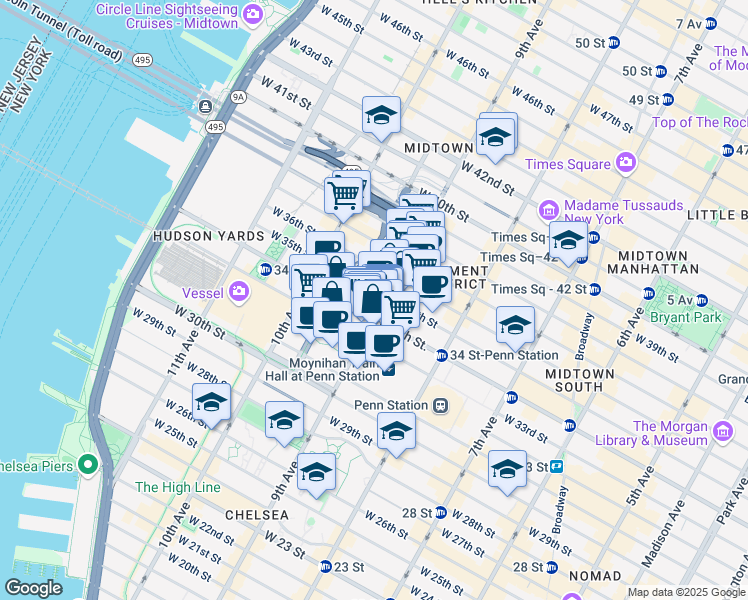This screenshot has height=600, width=748.
Task: Click the Penn Station train icon
Action: [440, 405]
